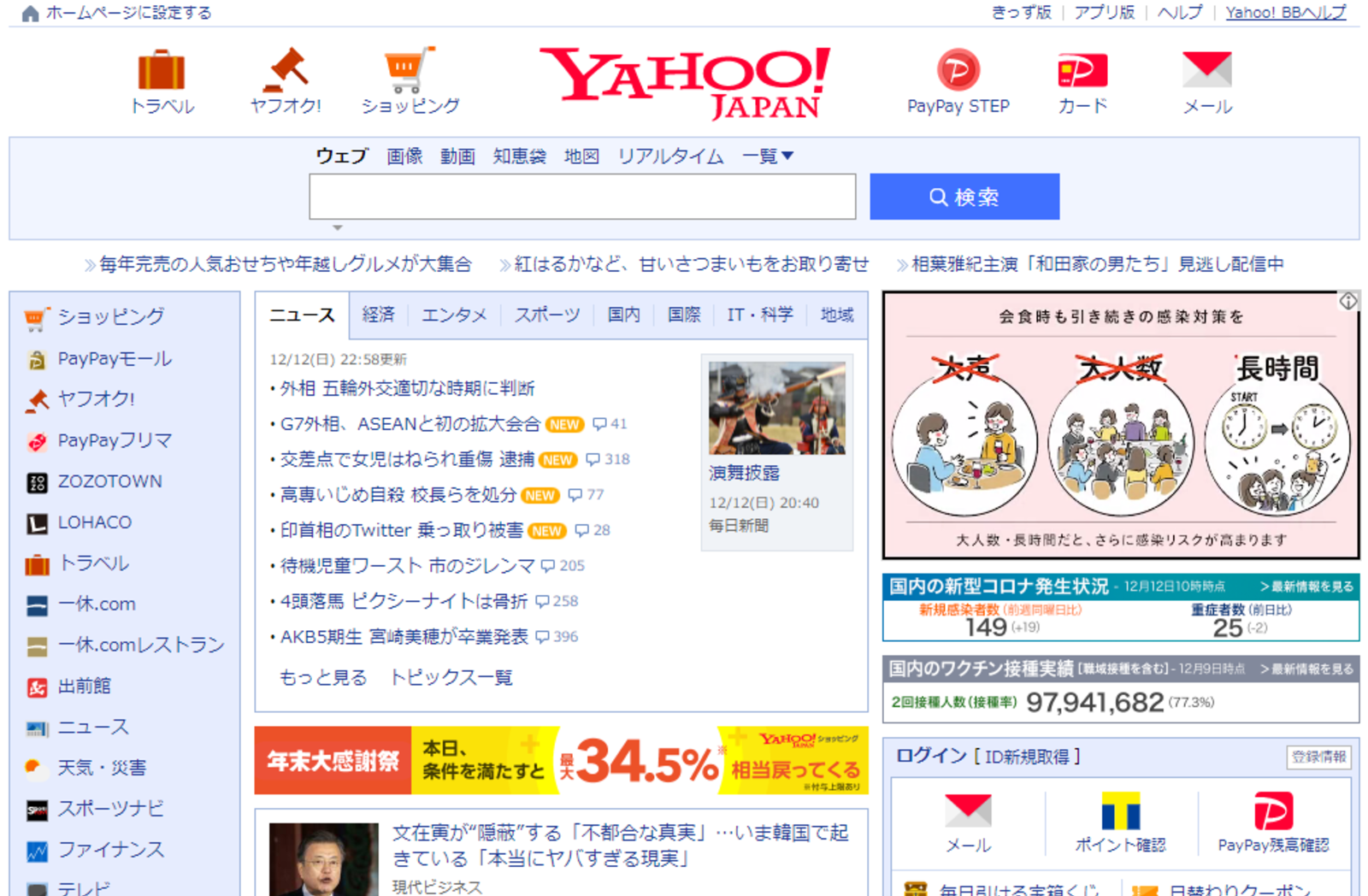Open the ポイント確認 T-point icon

tap(1120, 811)
